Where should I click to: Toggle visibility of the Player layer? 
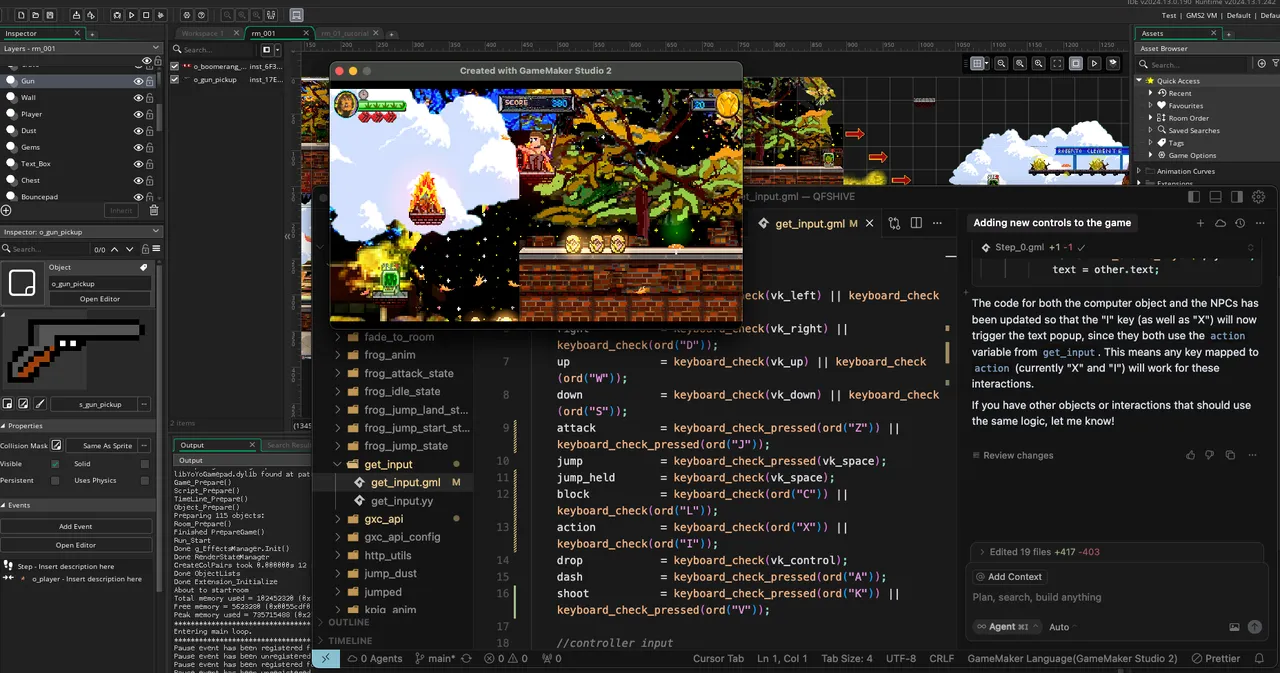(139, 114)
